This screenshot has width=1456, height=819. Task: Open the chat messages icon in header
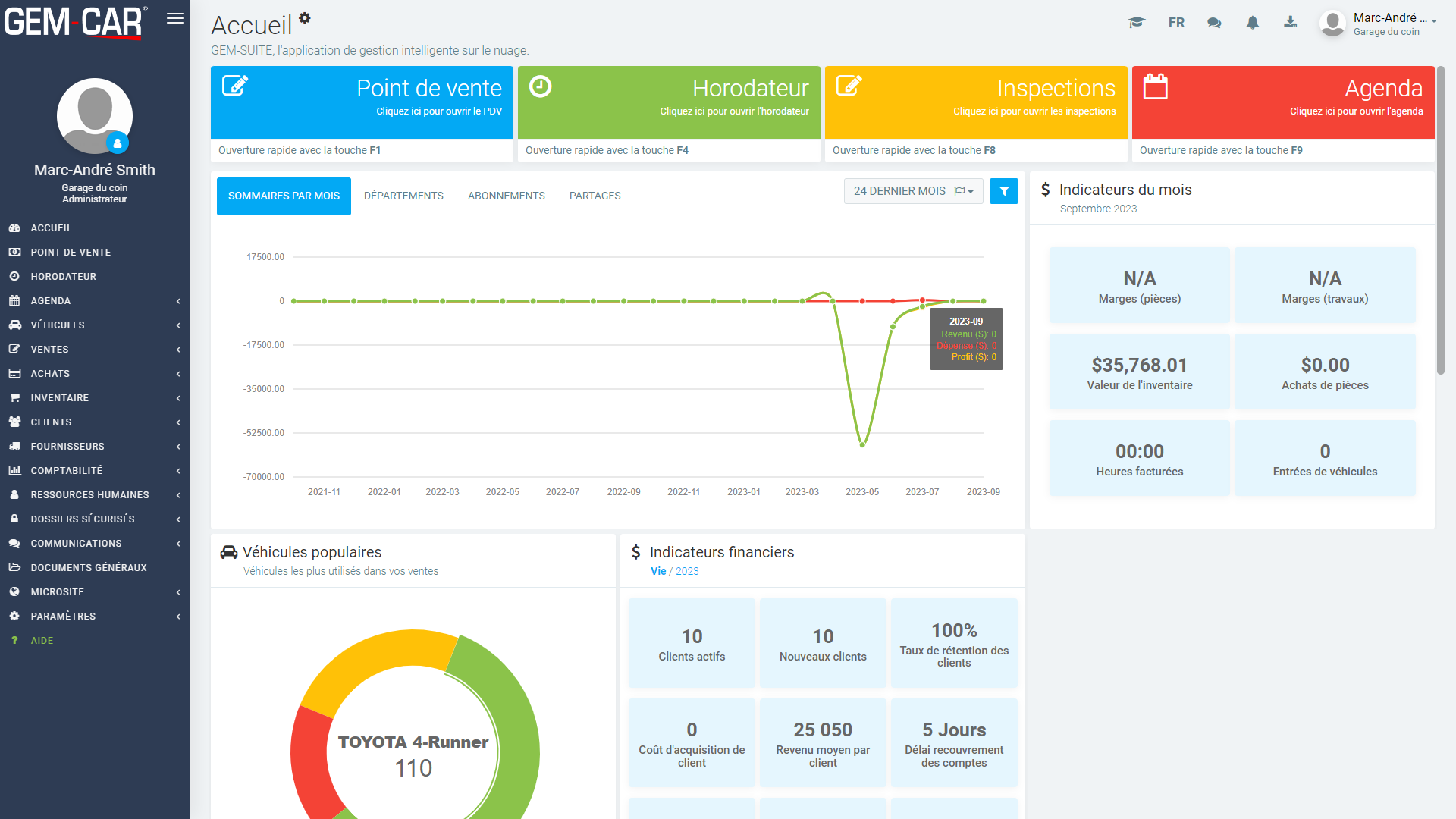[x=1214, y=23]
